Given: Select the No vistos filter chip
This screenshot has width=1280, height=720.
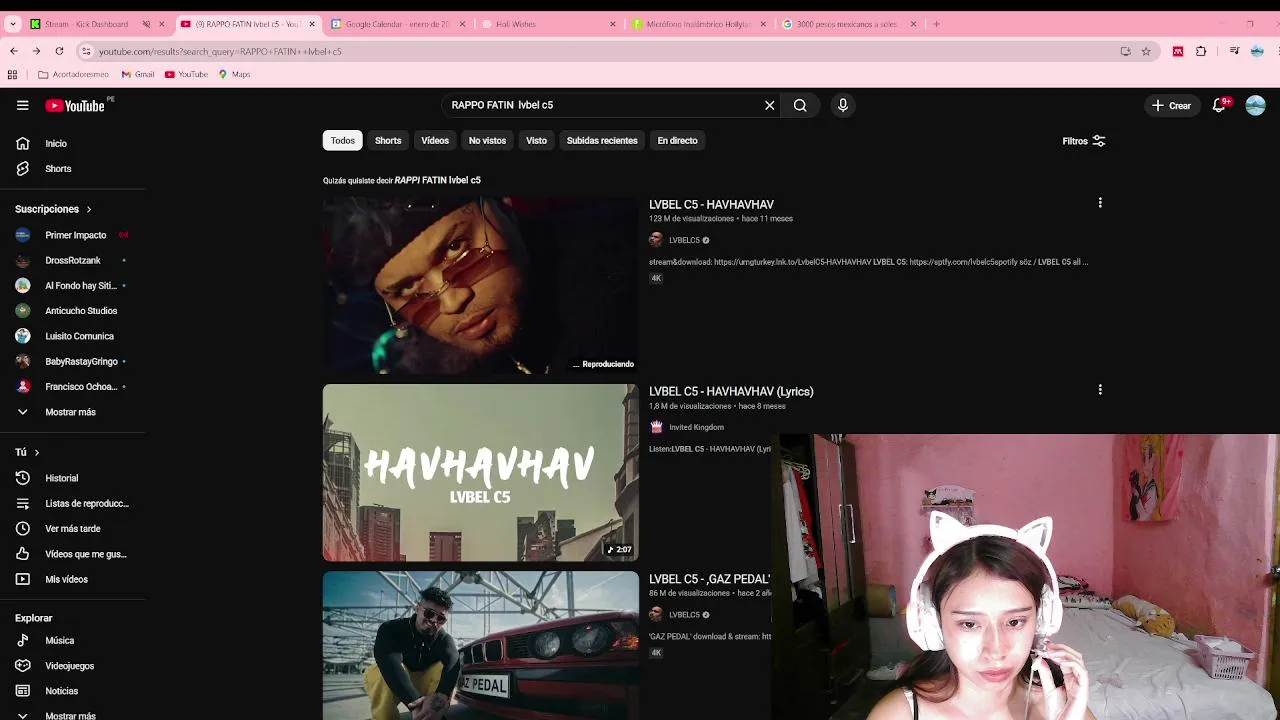Looking at the screenshot, I should click(487, 140).
